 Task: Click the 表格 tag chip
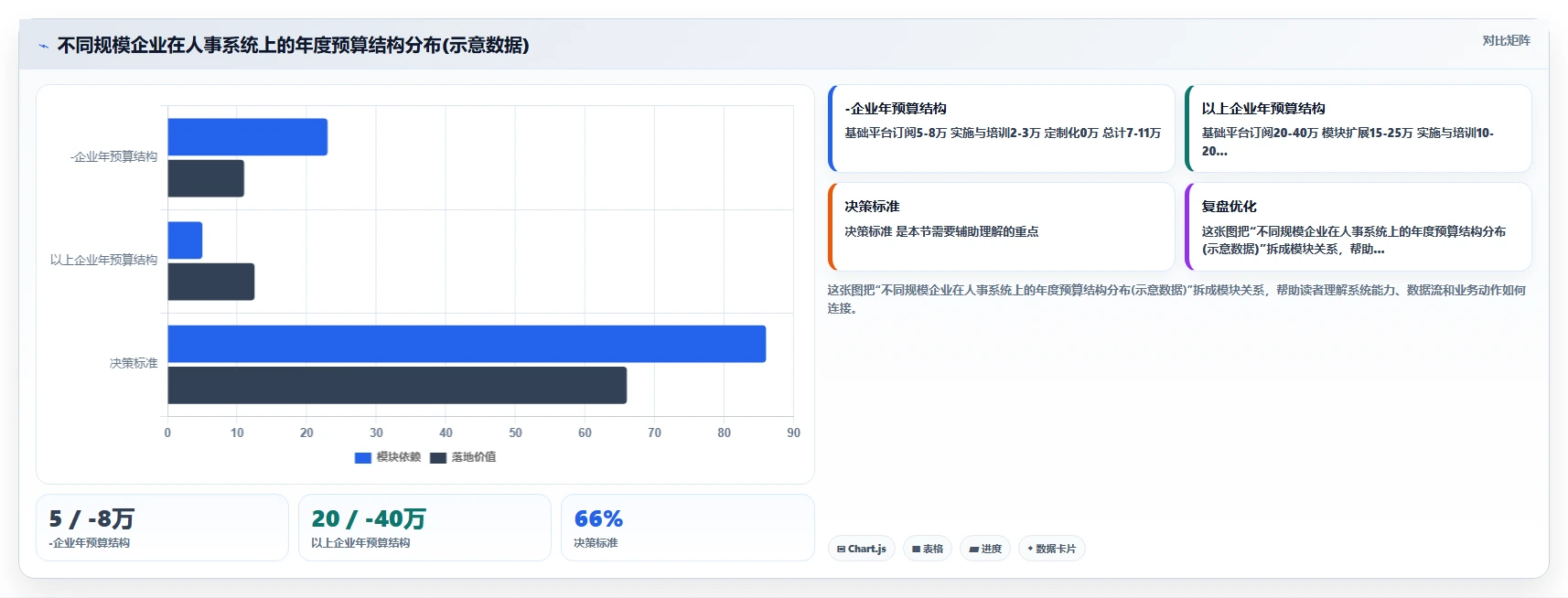coord(928,549)
